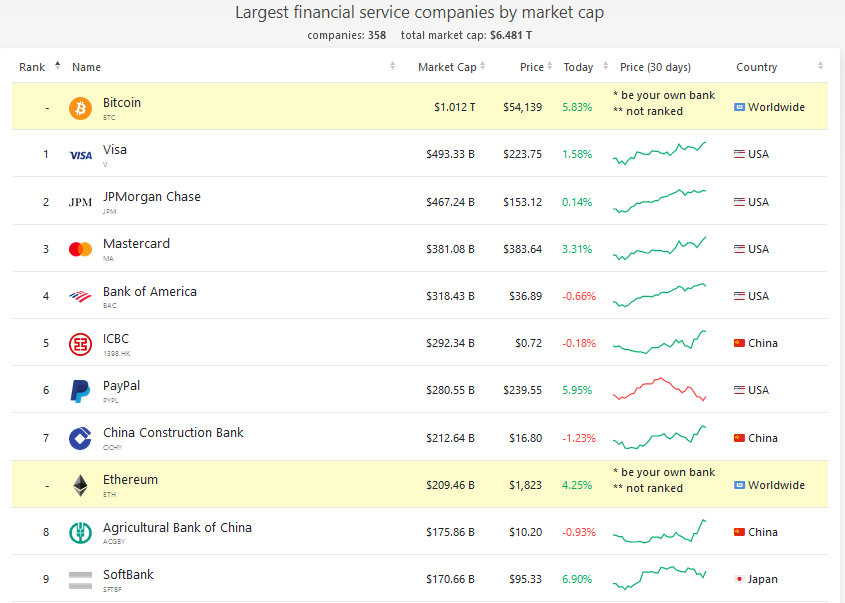The image size is (845, 603).
Task: Click the Market Cap column header
Action: [x=447, y=67]
